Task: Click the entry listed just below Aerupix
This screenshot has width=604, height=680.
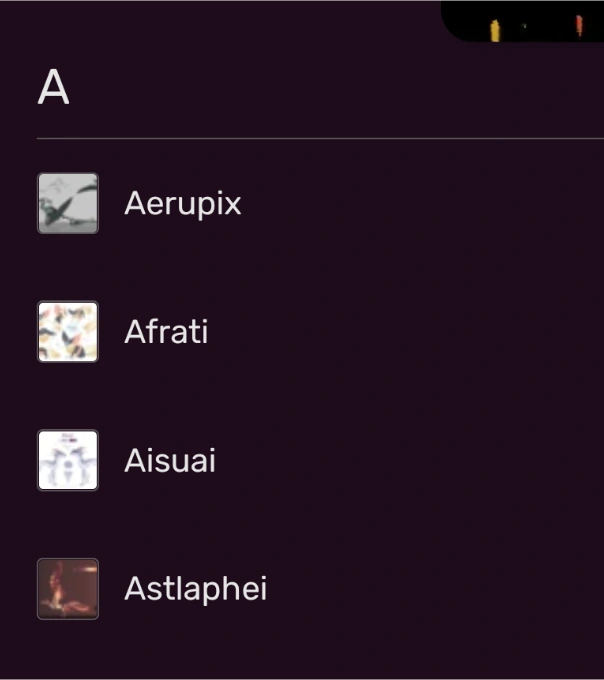Action: point(166,331)
